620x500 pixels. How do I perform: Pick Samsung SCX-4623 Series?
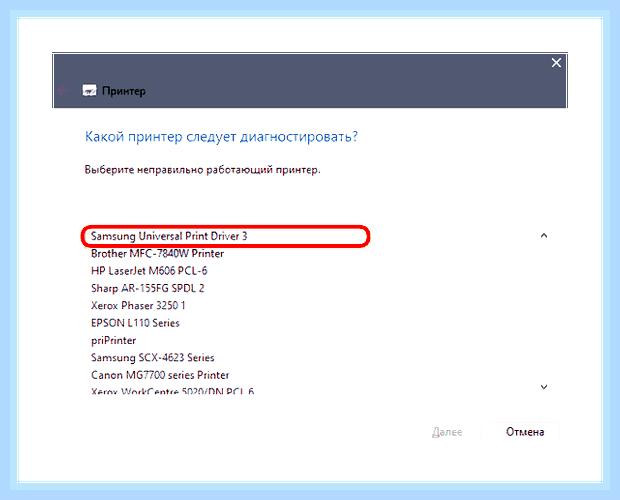click(x=153, y=358)
